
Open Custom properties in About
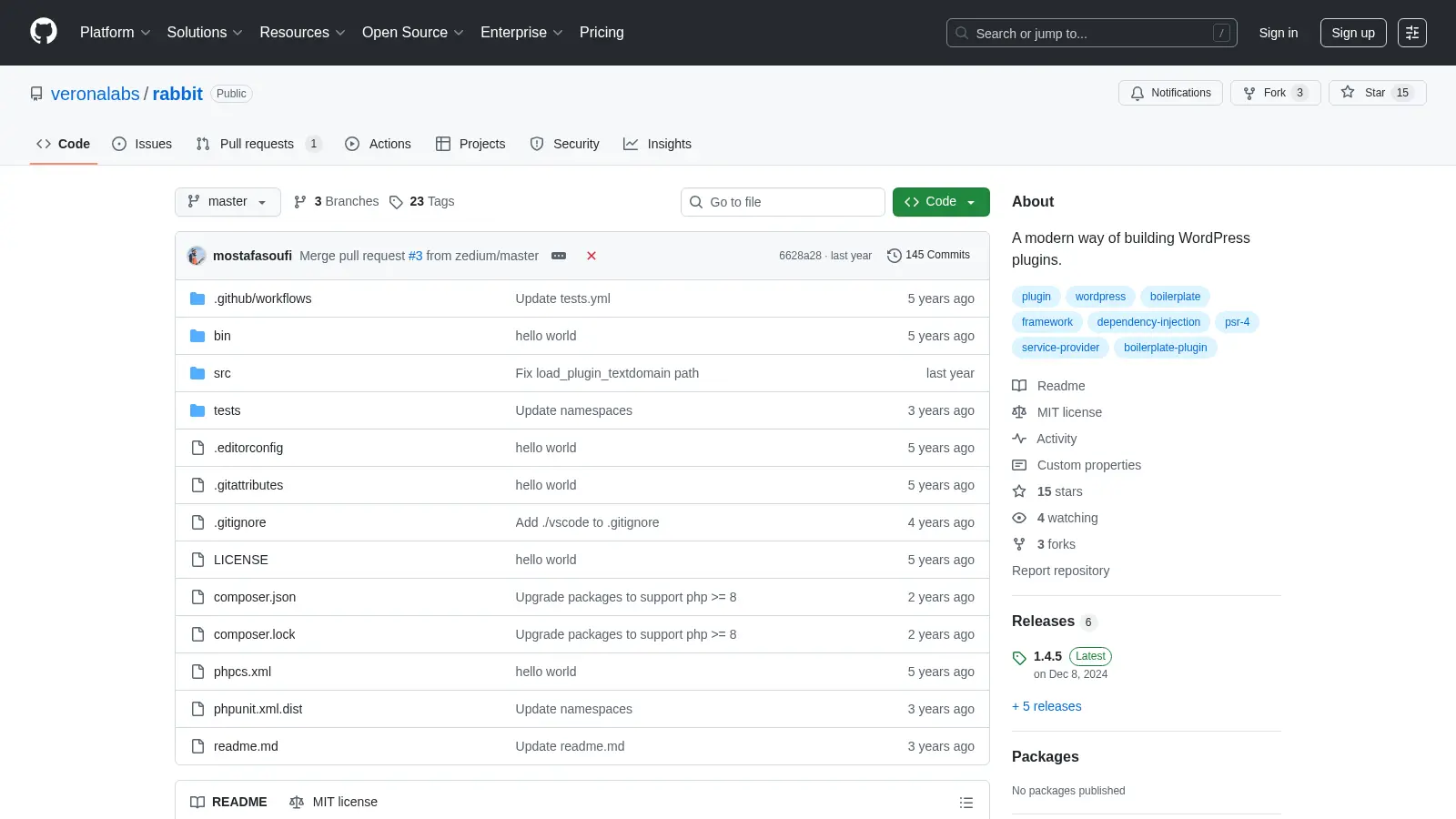point(1077,465)
